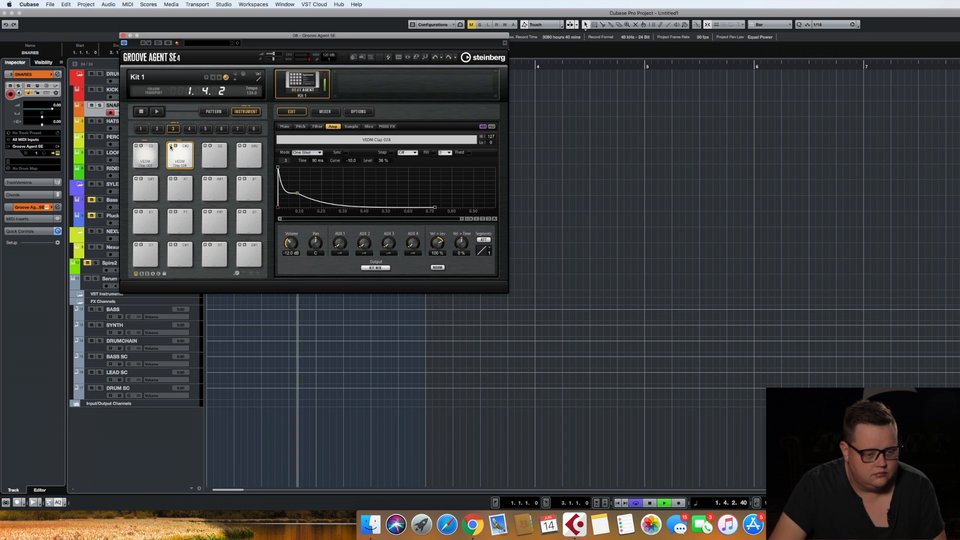The height and width of the screenshot is (540, 960).
Task: Open Inspector Setup gear
Action: pyautogui.click(x=58, y=242)
